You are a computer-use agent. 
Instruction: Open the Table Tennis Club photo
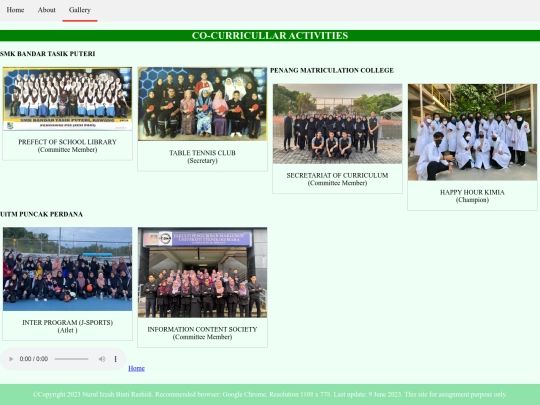click(202, 104)
